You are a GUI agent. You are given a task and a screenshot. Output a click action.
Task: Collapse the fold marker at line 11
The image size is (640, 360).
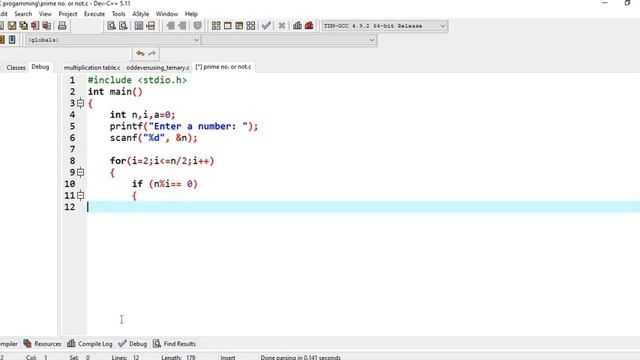coord(81,196)
